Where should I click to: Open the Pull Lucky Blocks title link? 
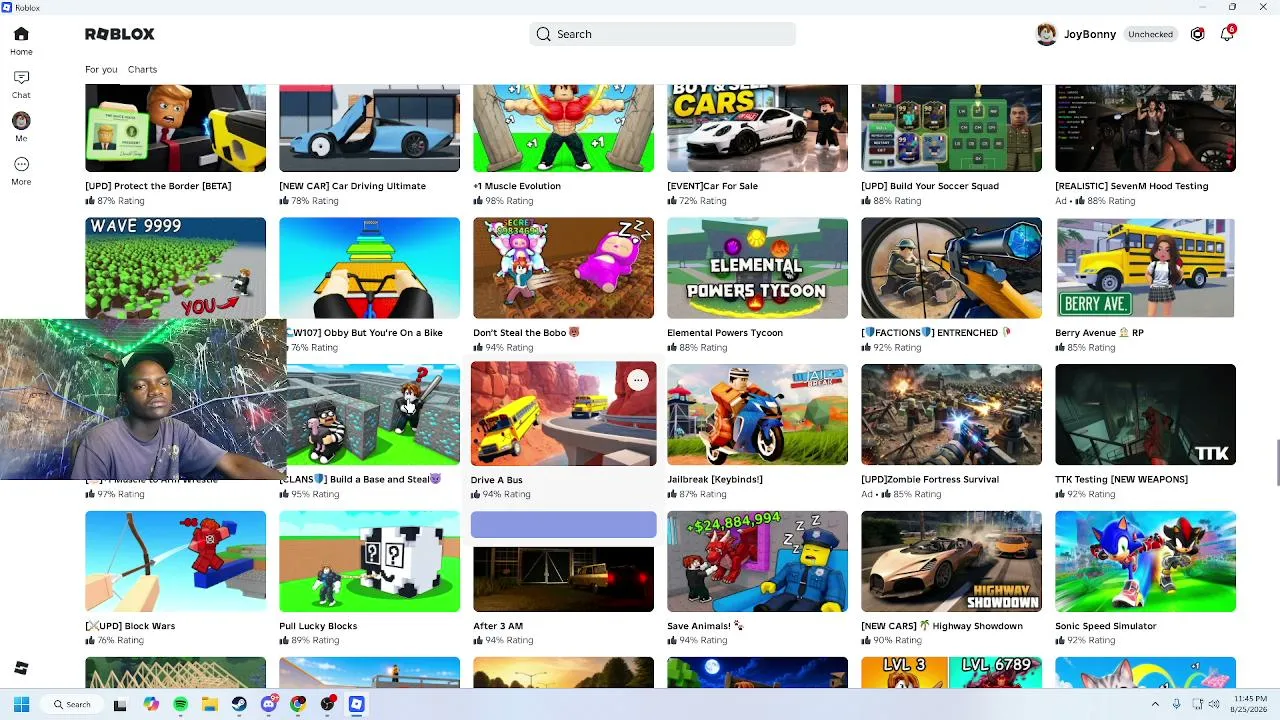pos(318,626)
